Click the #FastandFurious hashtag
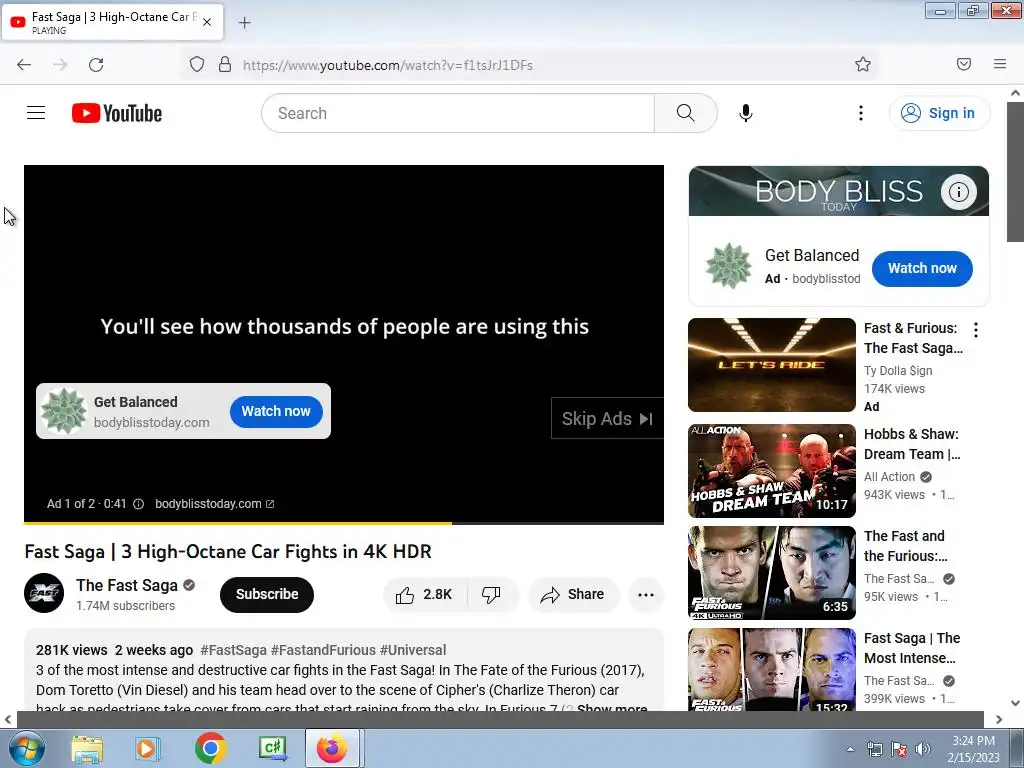This screenshot has height=768, width=1024. click(x=323, y=650)
